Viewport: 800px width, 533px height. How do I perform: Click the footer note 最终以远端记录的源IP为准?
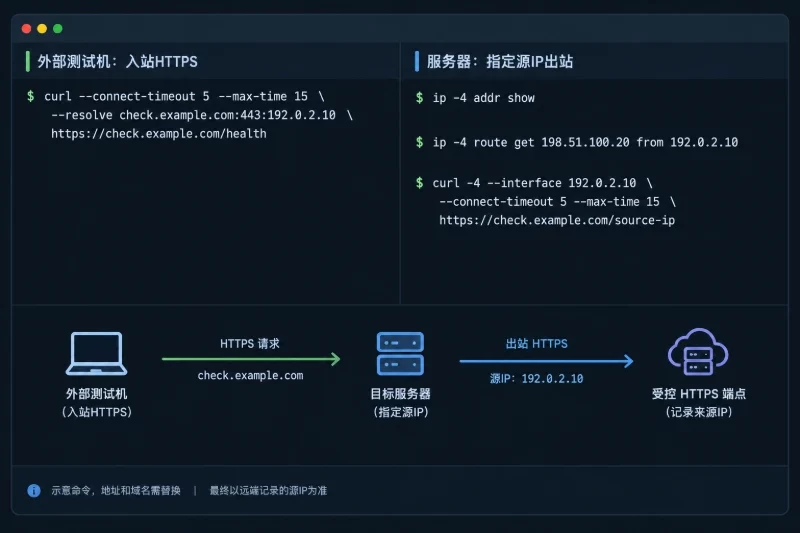268,491
